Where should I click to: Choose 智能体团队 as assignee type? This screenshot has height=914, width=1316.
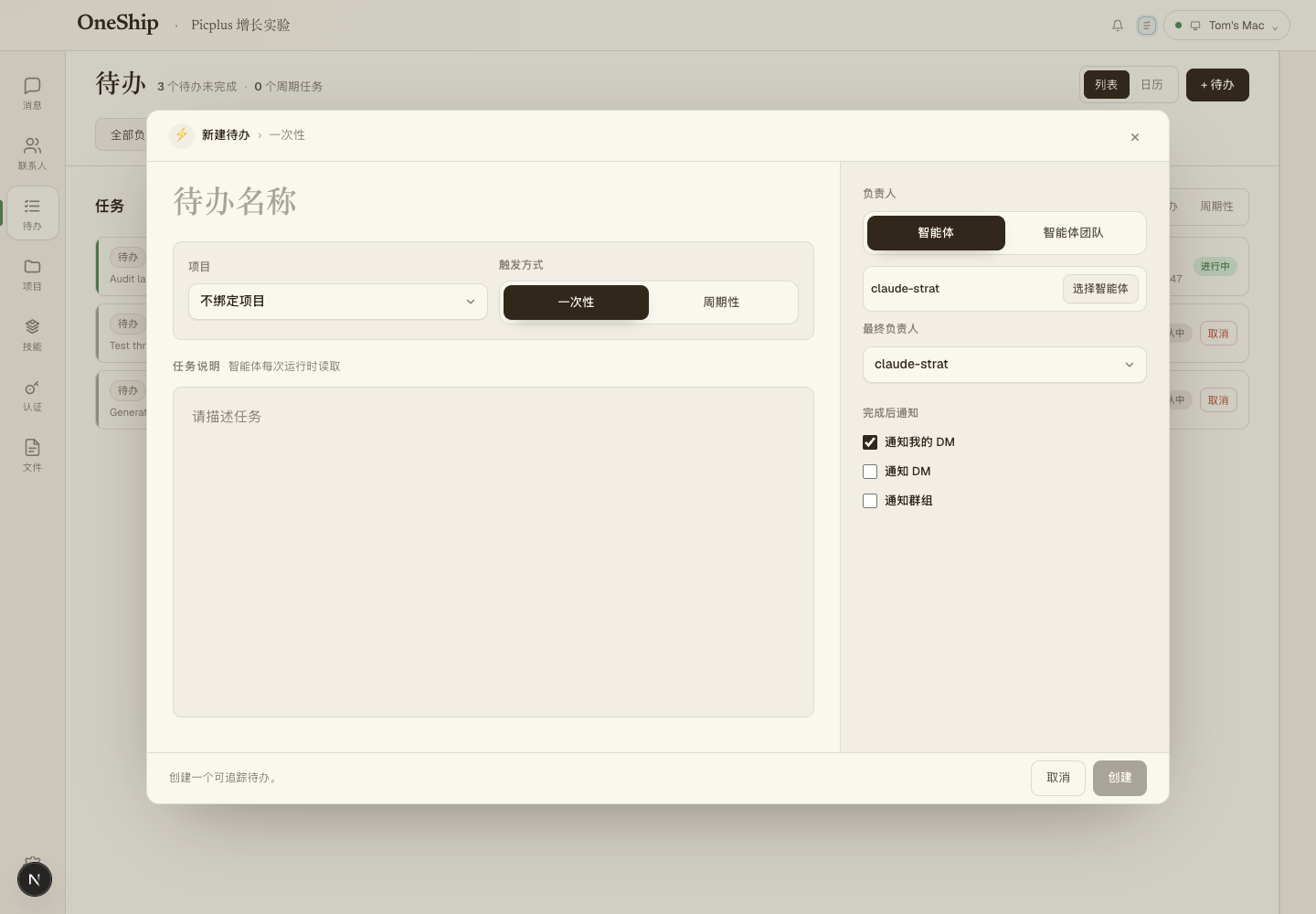pos(1074,233)
